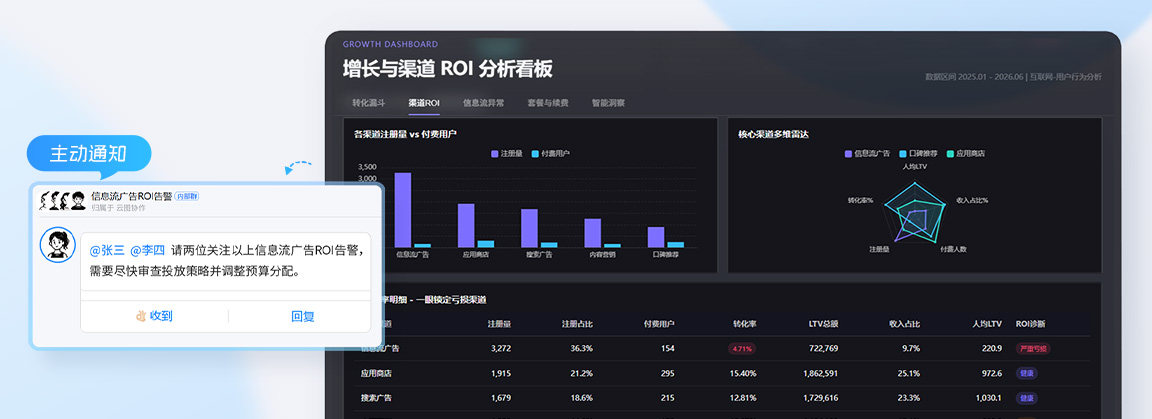Switch to the 信息流异常 tab

(483, 103)
